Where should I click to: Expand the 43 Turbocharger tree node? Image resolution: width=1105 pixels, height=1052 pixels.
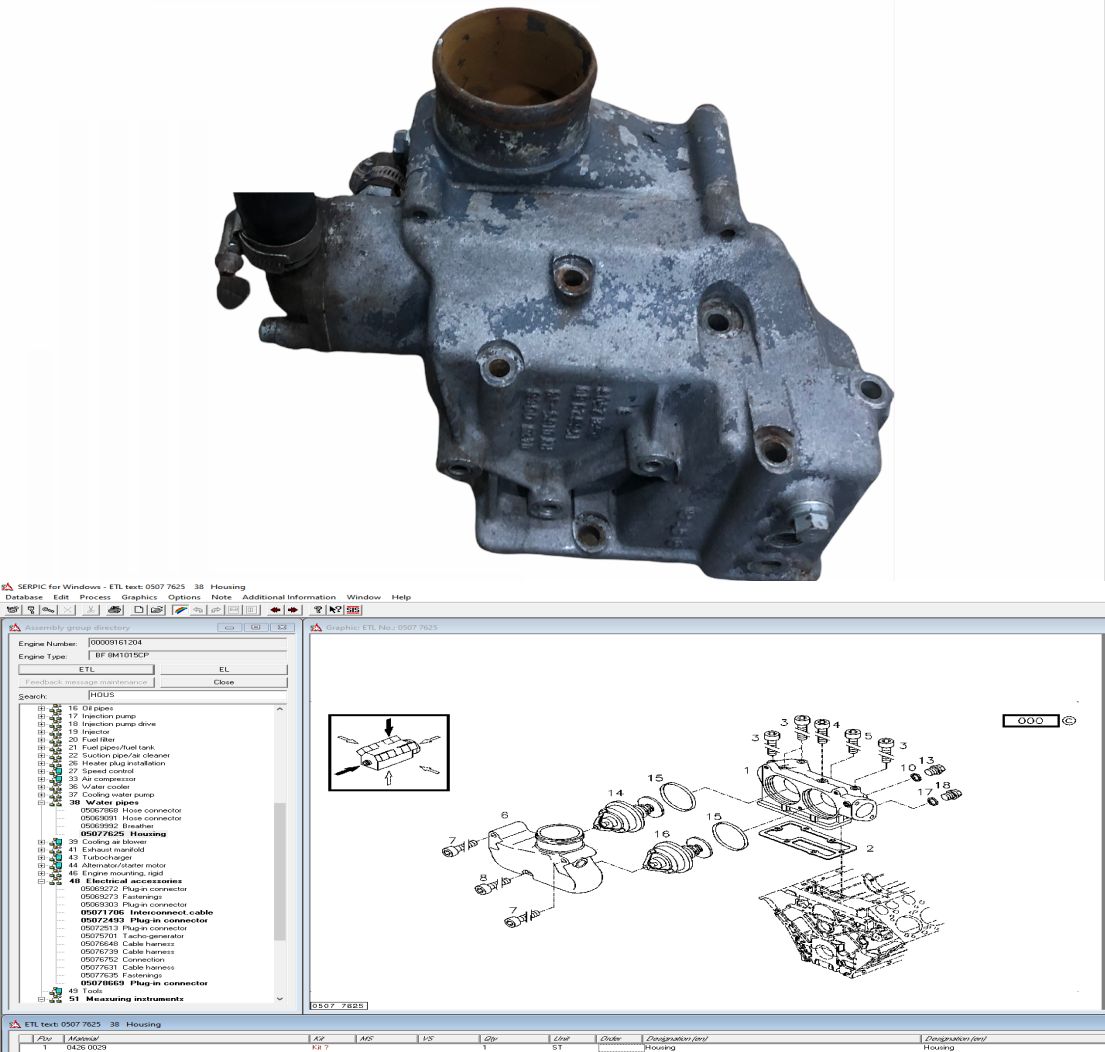(42, 858)
